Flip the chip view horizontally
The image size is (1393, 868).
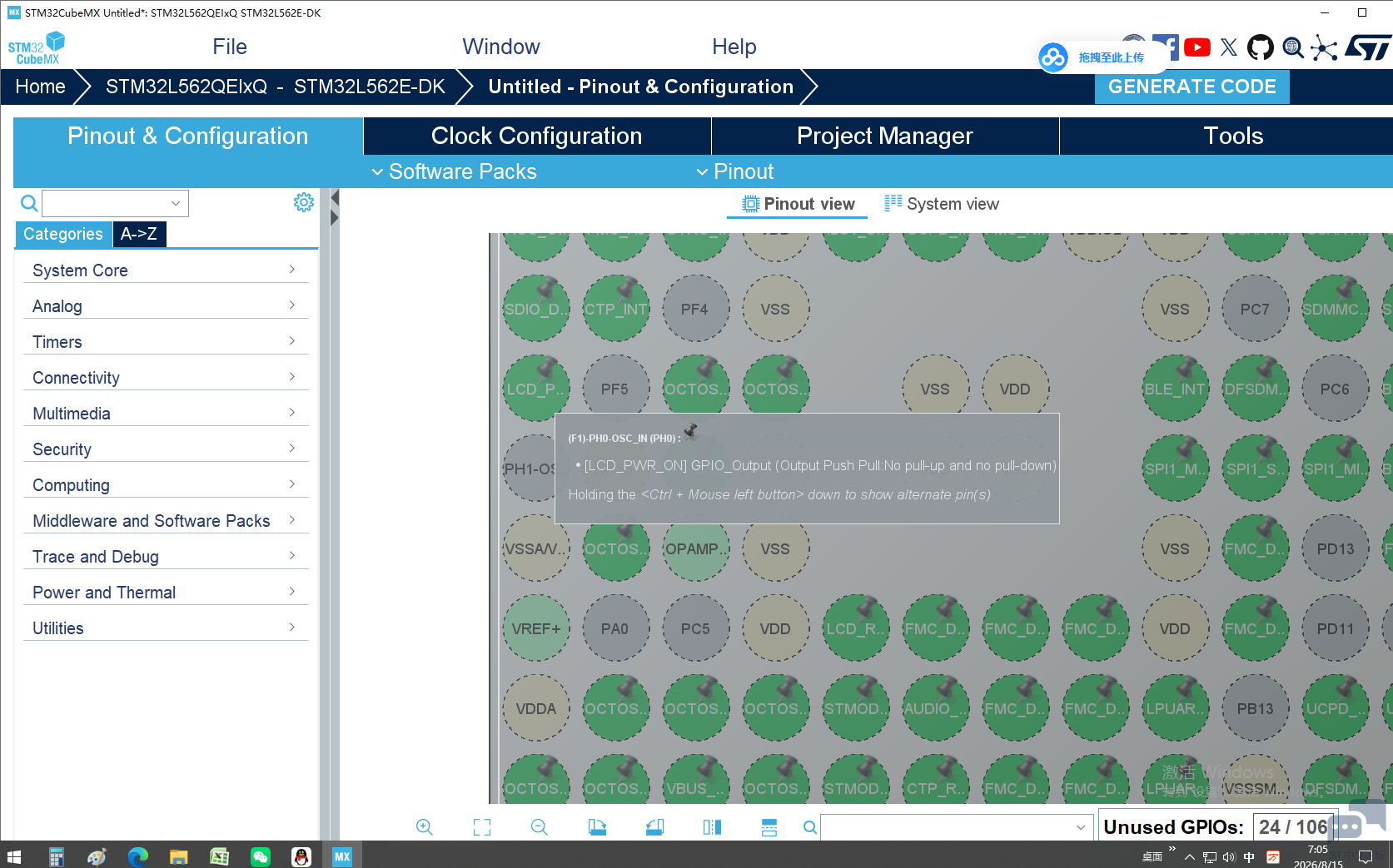click(712, 827)
